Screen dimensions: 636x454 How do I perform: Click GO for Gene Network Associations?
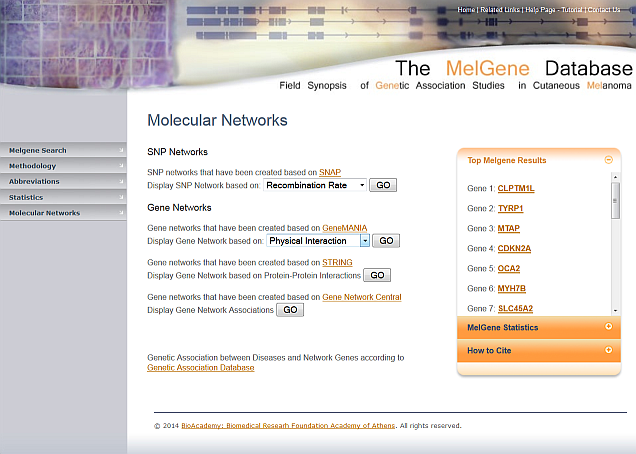[290, 310]
